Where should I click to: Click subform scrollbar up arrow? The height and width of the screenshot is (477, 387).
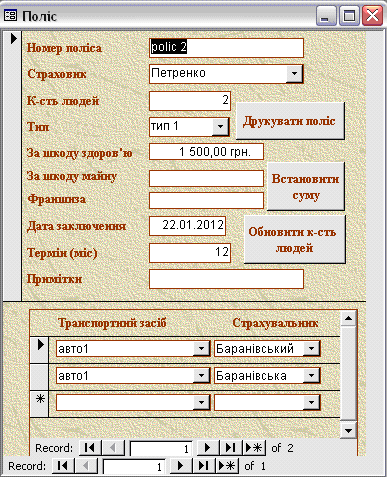349,319
